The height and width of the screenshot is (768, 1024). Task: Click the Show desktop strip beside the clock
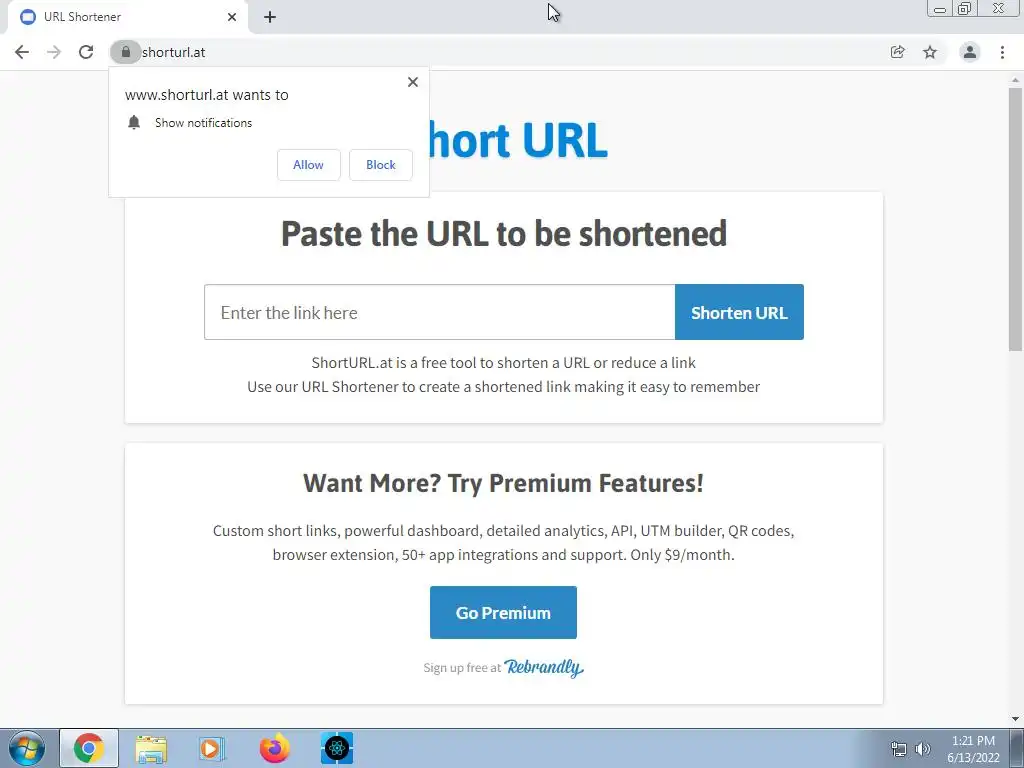click(x=1016, y=748)
